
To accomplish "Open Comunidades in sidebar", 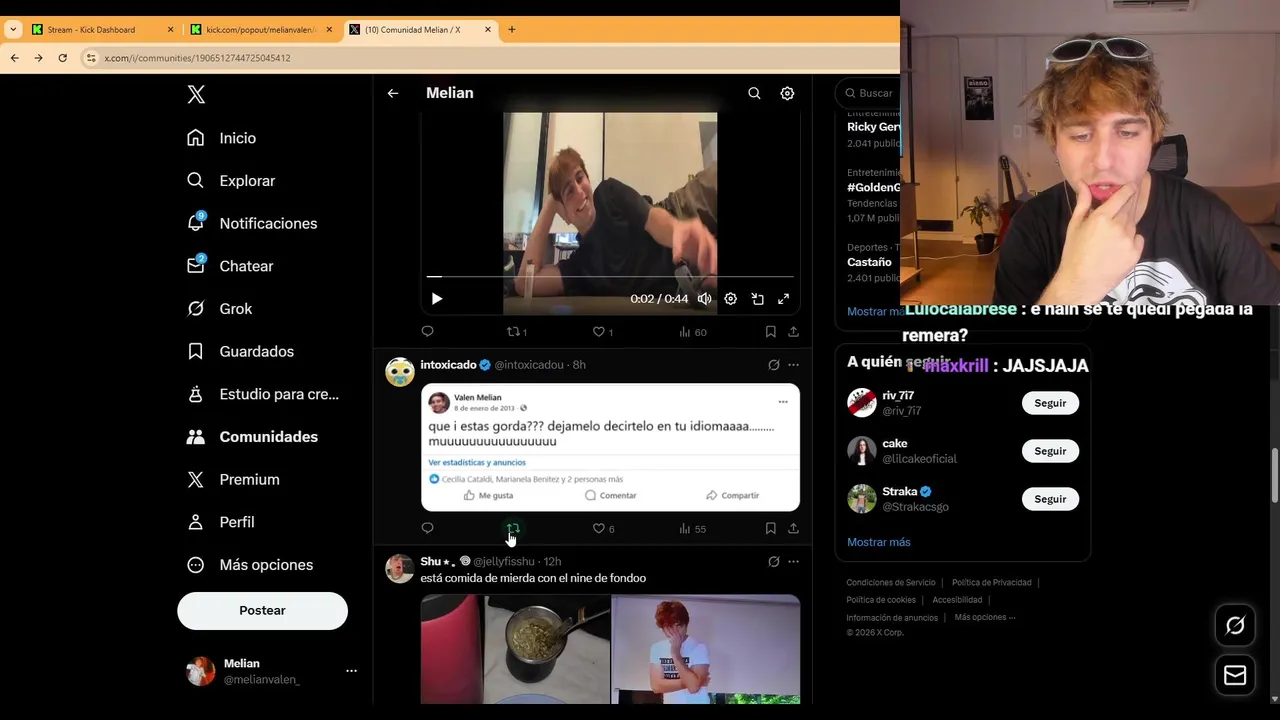I will 253,437.
